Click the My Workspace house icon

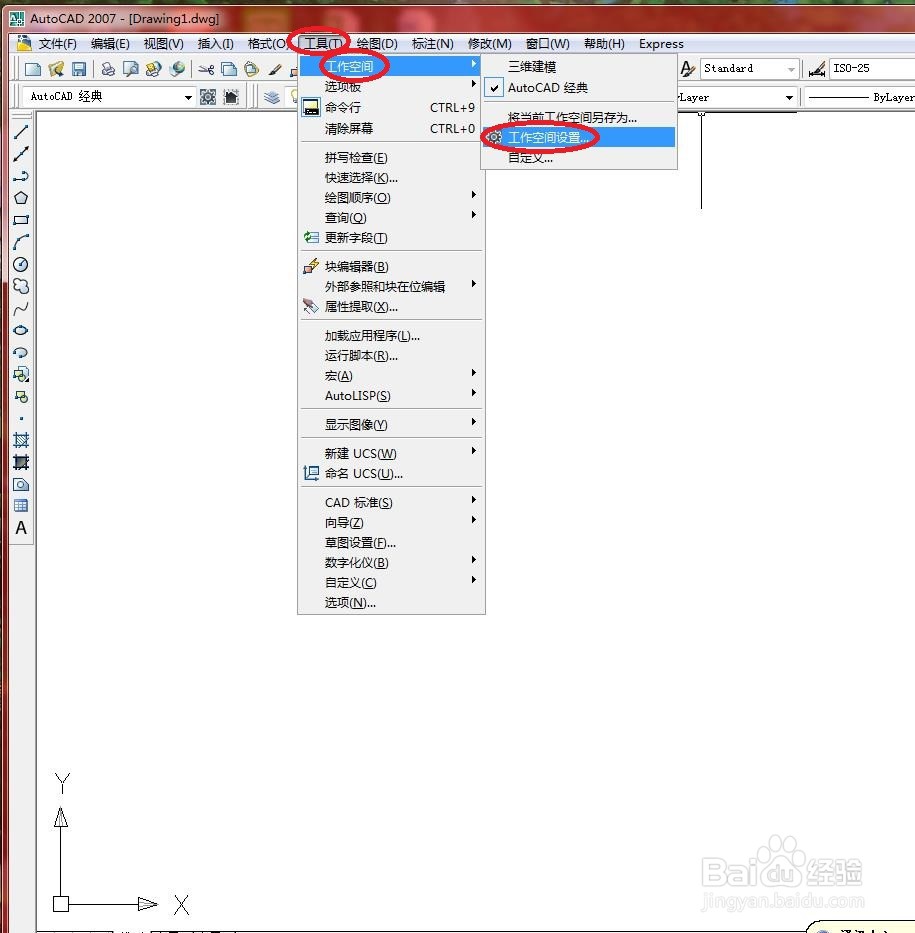click(x=231, y=97)
